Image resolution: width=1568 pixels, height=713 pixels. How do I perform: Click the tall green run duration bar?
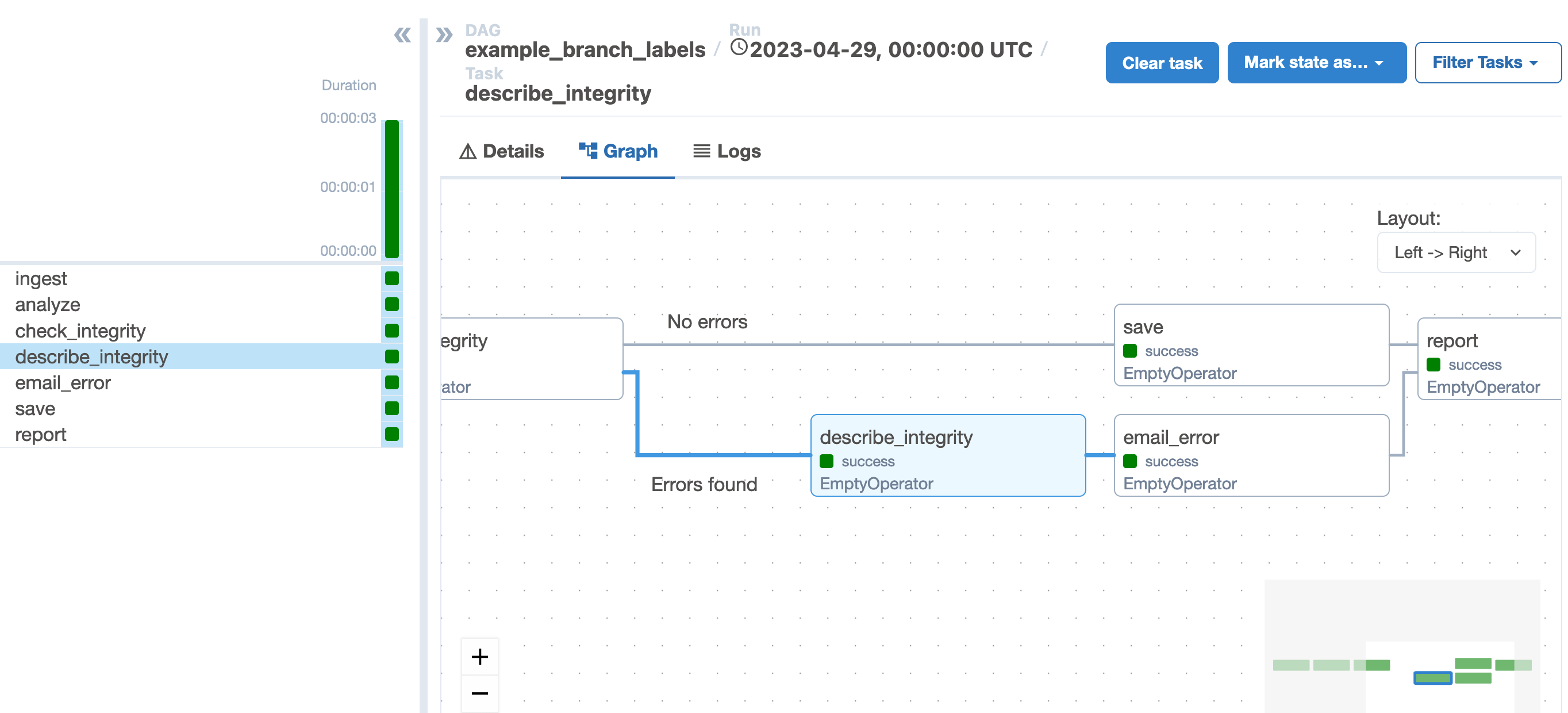click(392, 189)
